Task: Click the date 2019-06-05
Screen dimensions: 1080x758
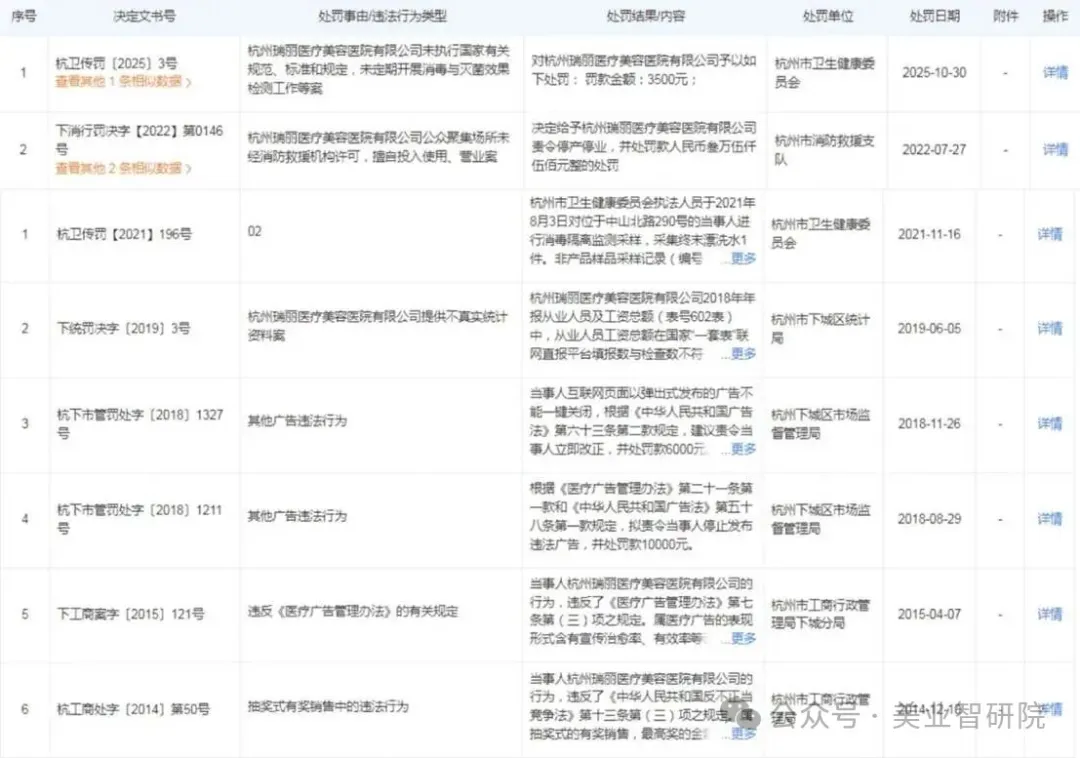Action: (929, 328)
